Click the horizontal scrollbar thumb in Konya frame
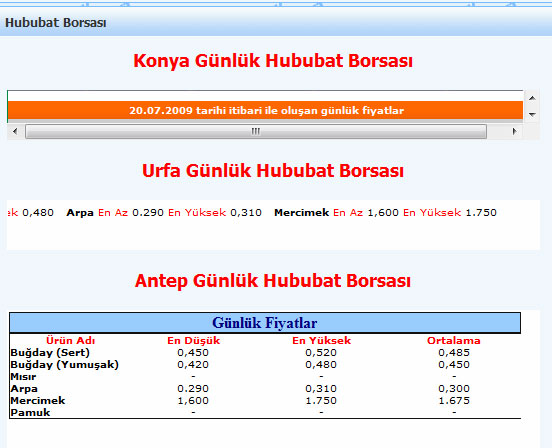Viewport: 552px width, 448px height. coord(256,131)
